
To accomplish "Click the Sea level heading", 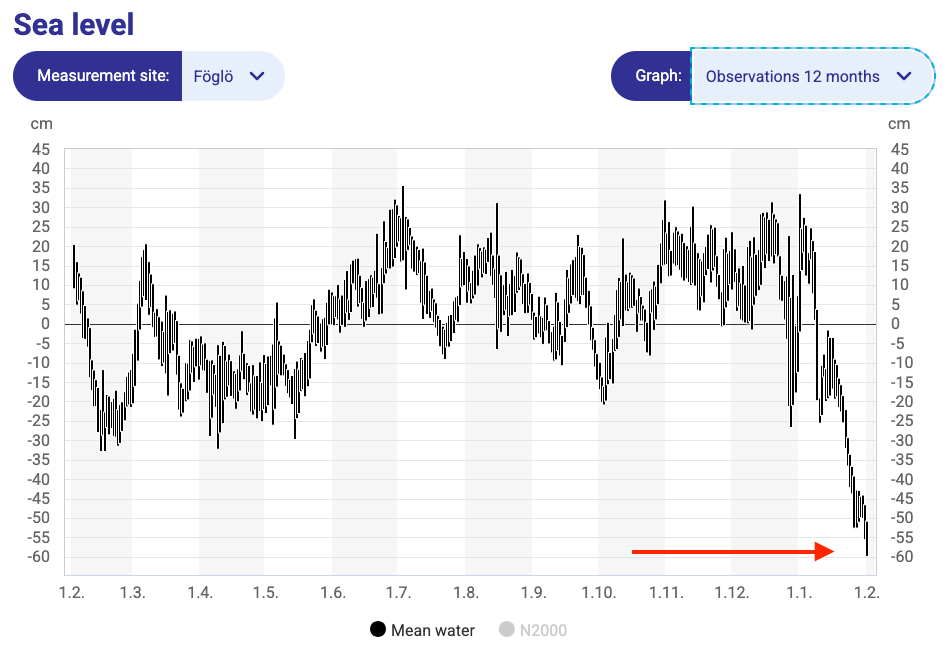I will point(74,24).
